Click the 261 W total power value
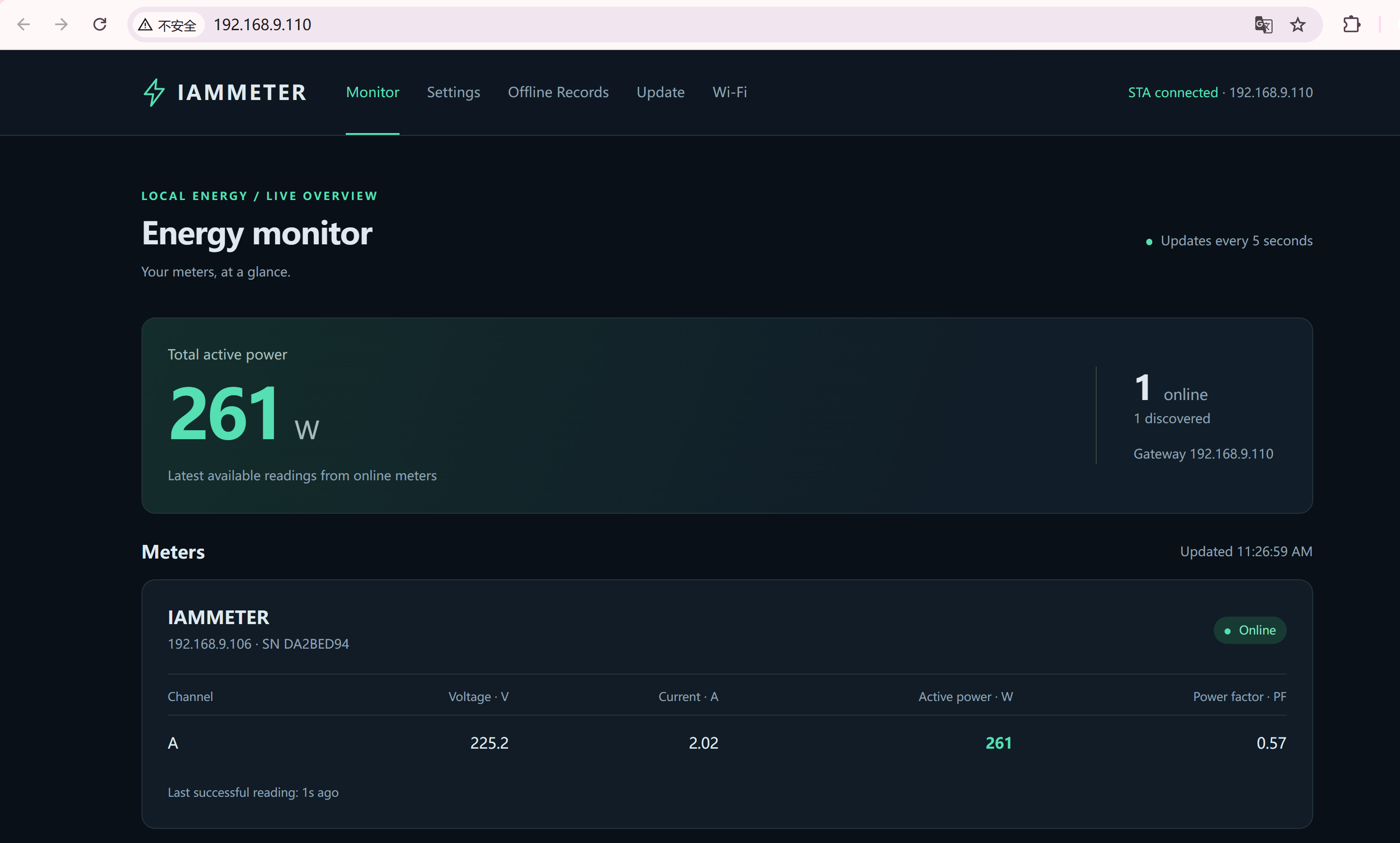 coord(244,413)
